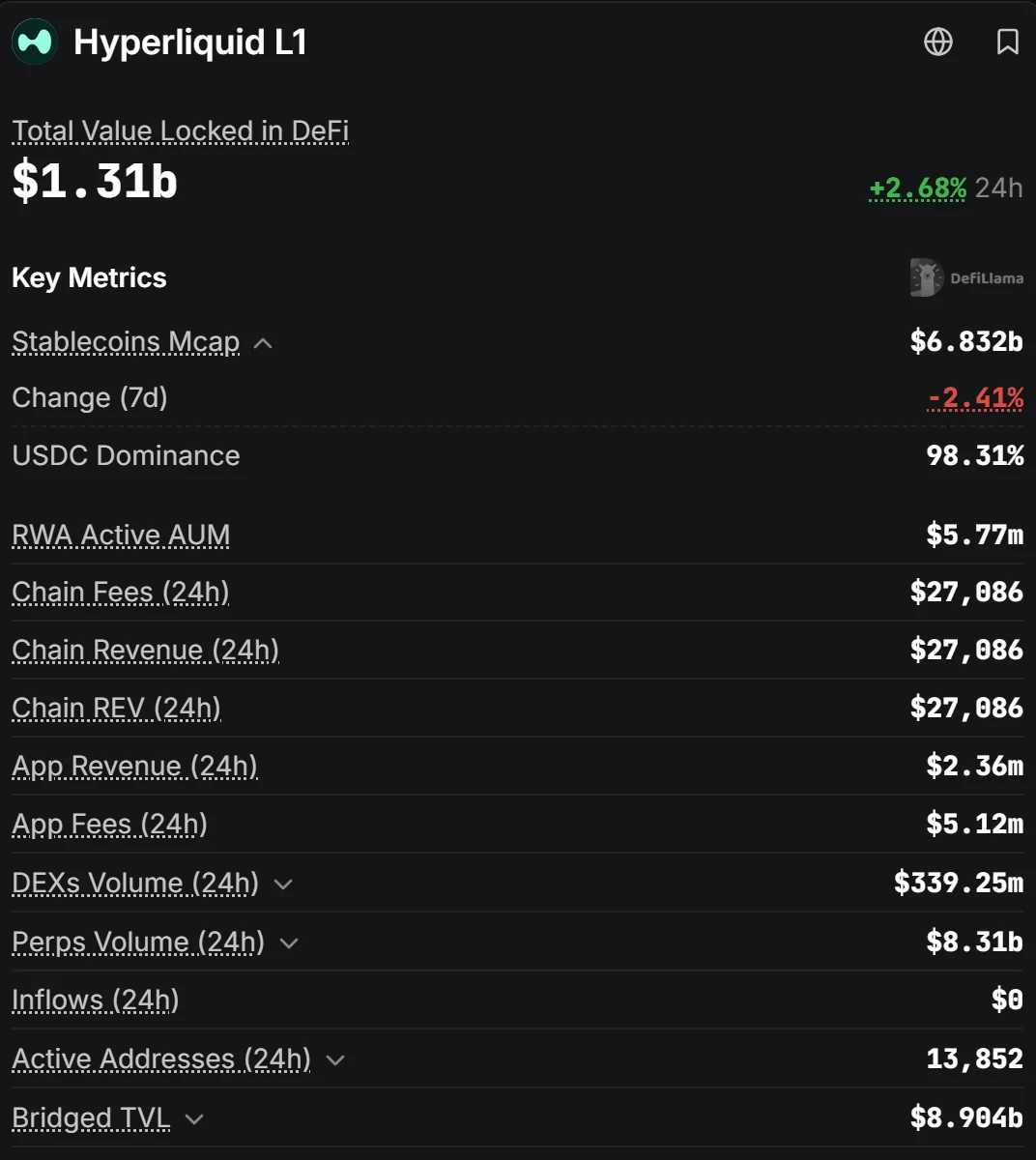Select the $8.904b bridged TVL value
This screenshot has height=1160, width=1036.
coord(966,1117)
